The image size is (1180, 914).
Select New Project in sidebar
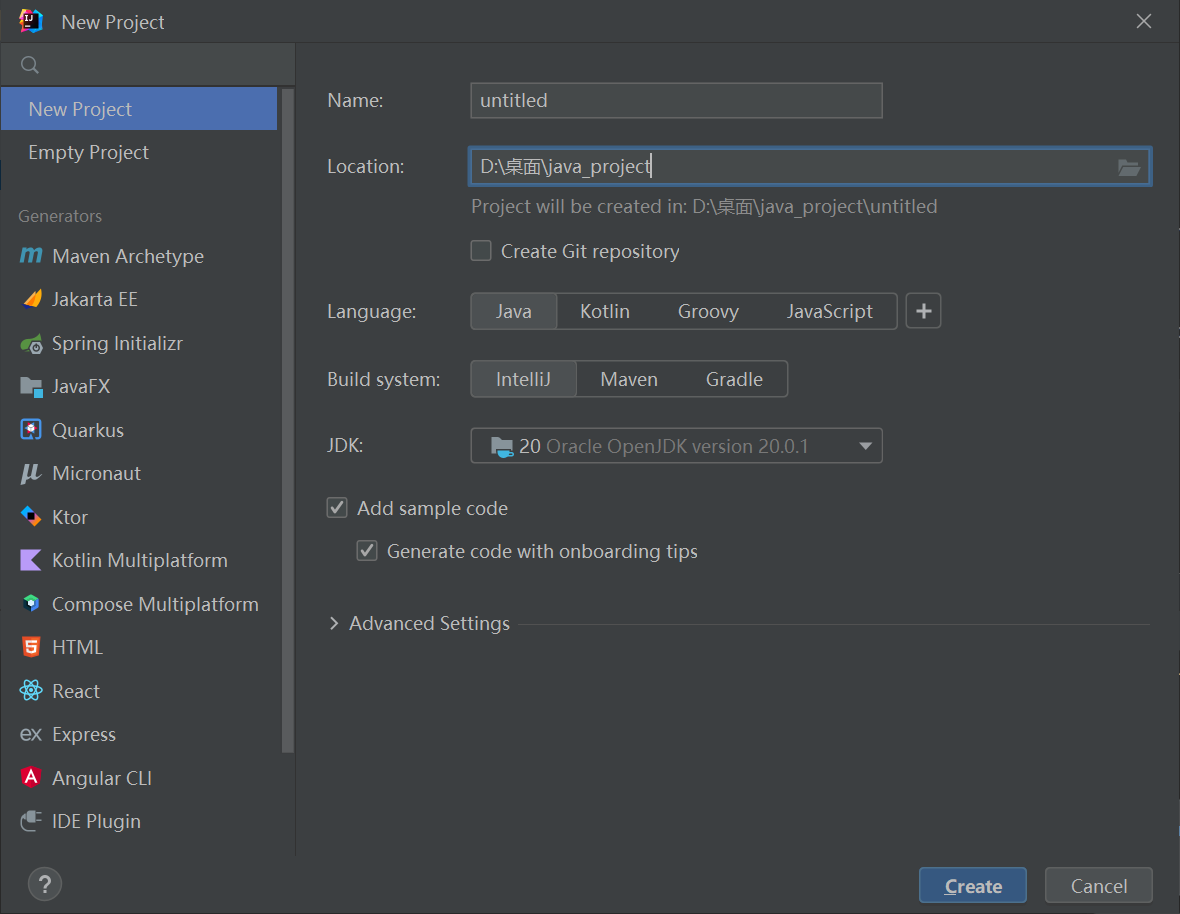139,109
